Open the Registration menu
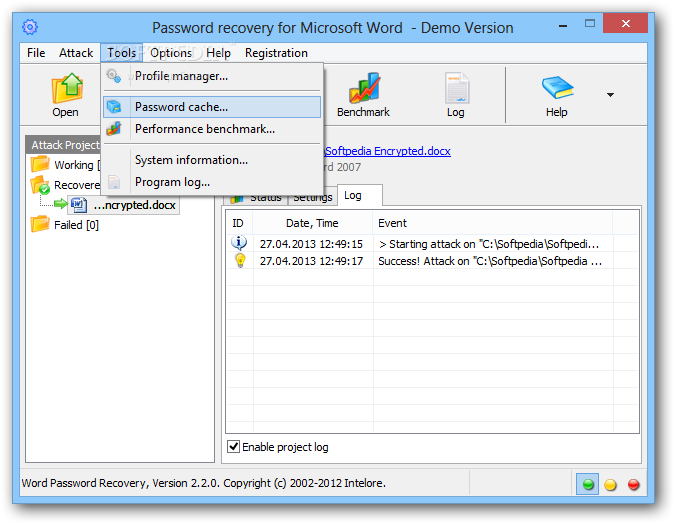Screen dimensions: 675x524 (x=276, y=53)
